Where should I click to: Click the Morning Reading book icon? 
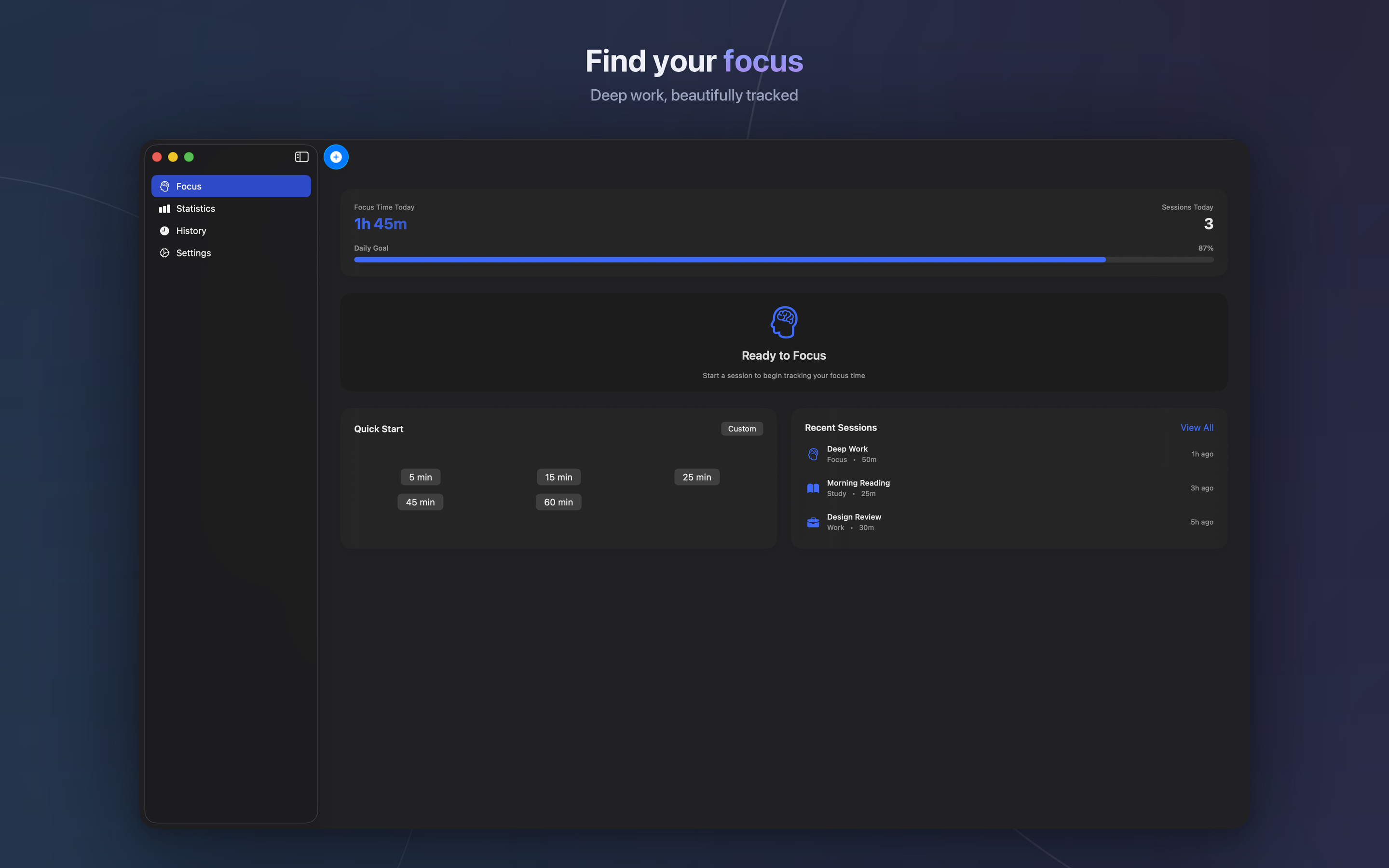(x=813, y=488)
